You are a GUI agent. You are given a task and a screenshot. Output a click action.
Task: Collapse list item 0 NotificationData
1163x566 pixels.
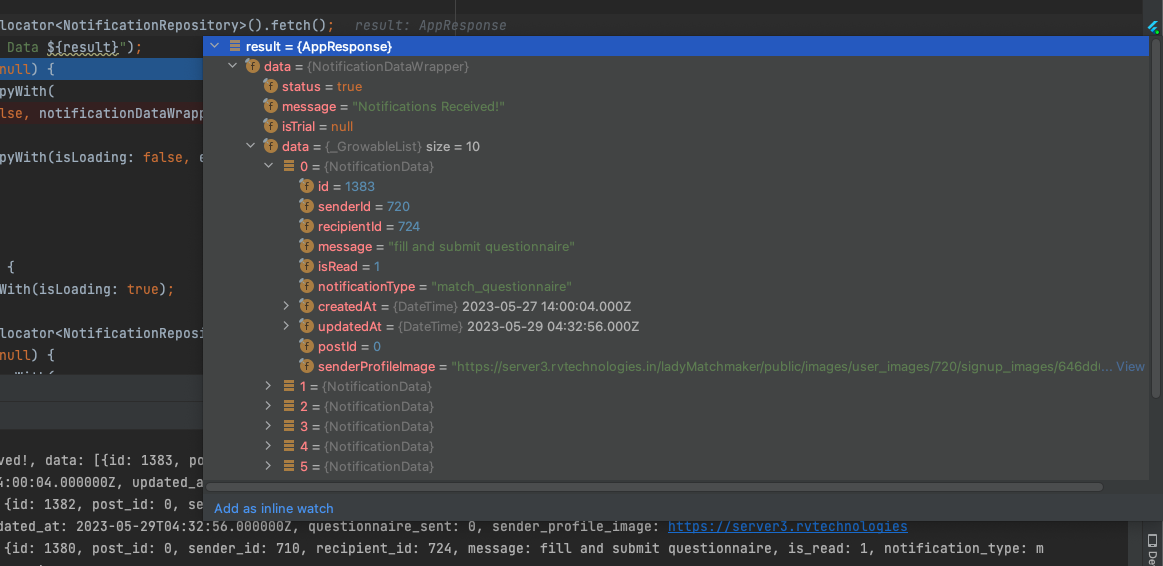click(x=268, y=166)
